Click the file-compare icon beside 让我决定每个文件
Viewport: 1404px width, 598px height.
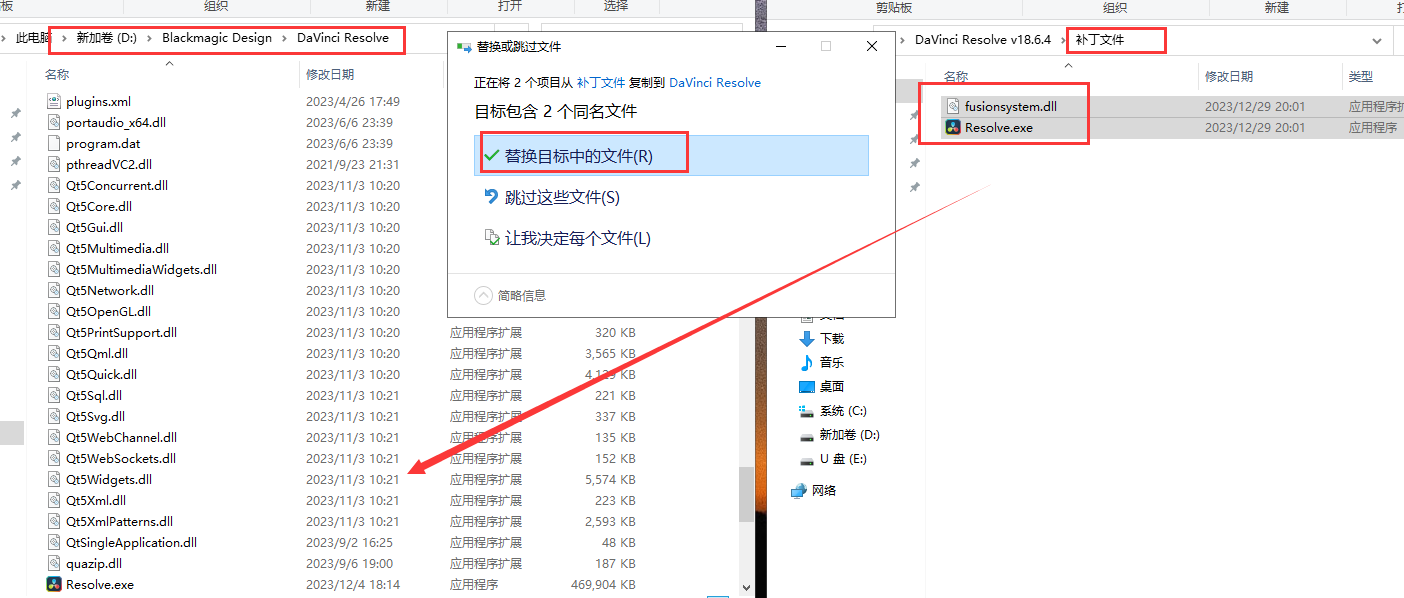(491, 238)
